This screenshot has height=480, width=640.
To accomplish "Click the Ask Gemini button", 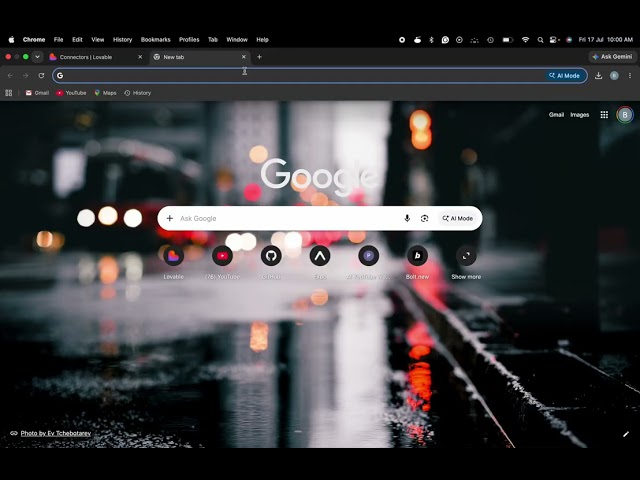I will pyautogui.click(x=612, y=57).
